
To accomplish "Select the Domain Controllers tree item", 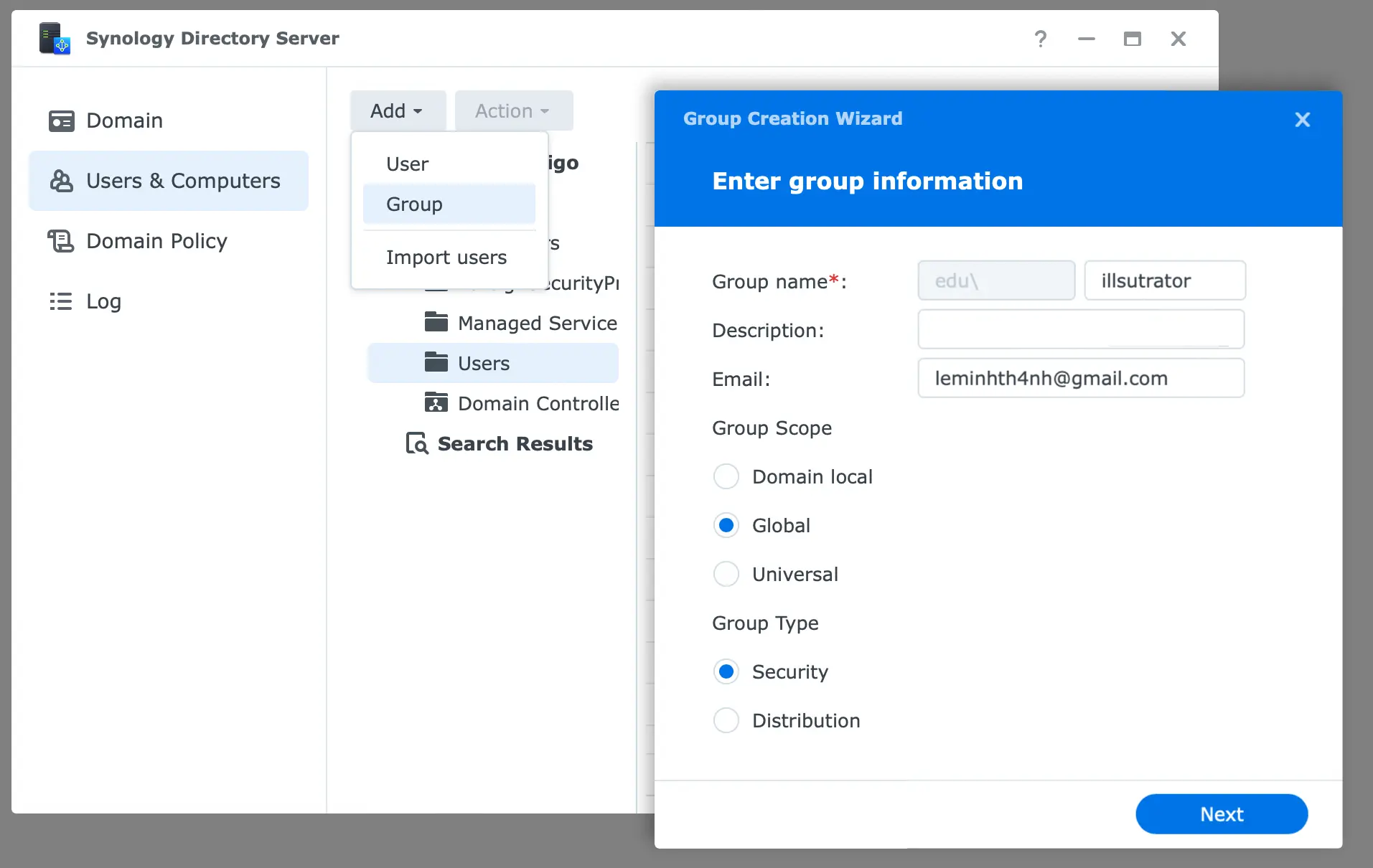I will click(x=493, y=403).
